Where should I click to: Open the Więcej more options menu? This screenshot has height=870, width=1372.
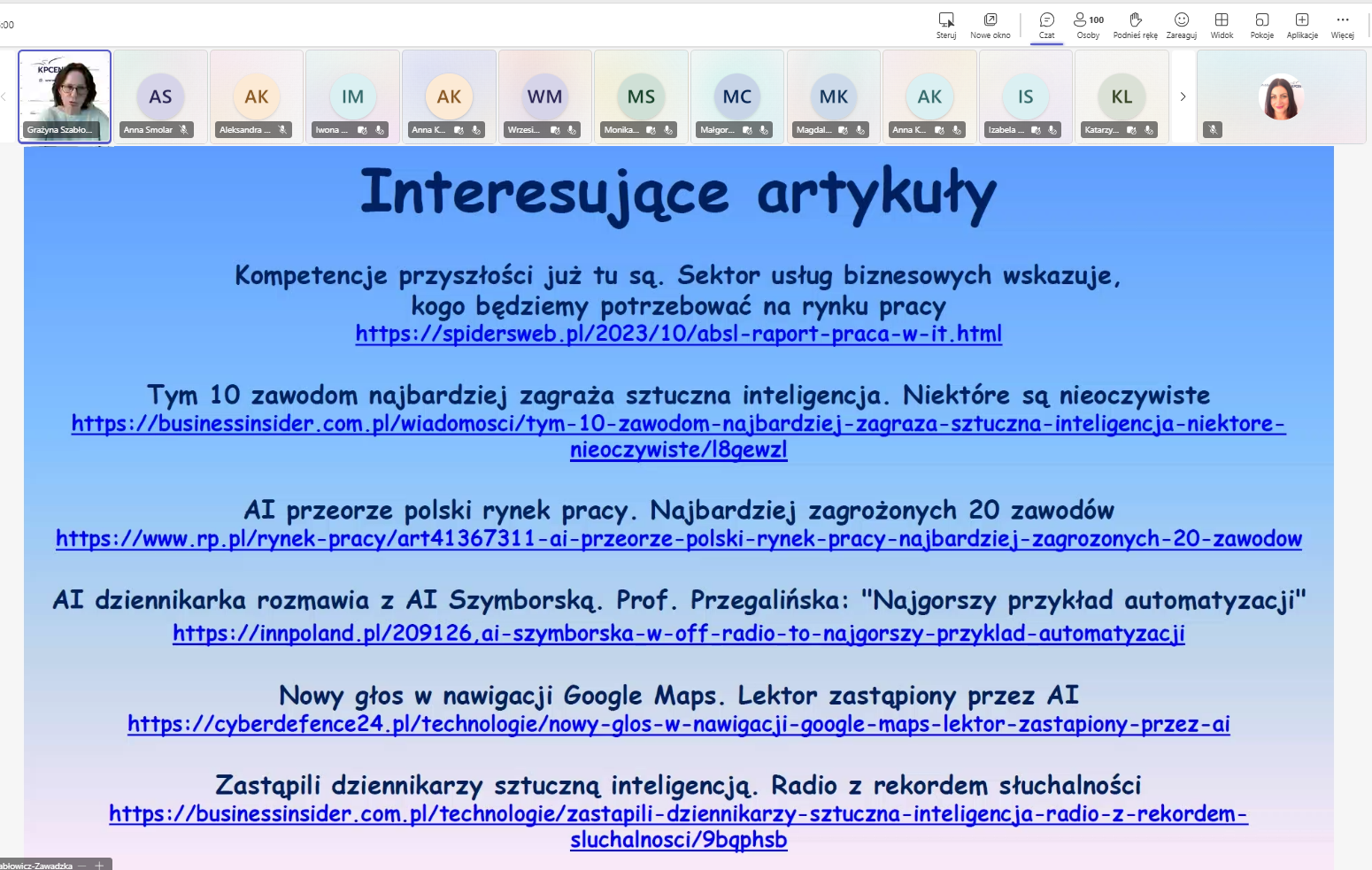coord(1342,26)
